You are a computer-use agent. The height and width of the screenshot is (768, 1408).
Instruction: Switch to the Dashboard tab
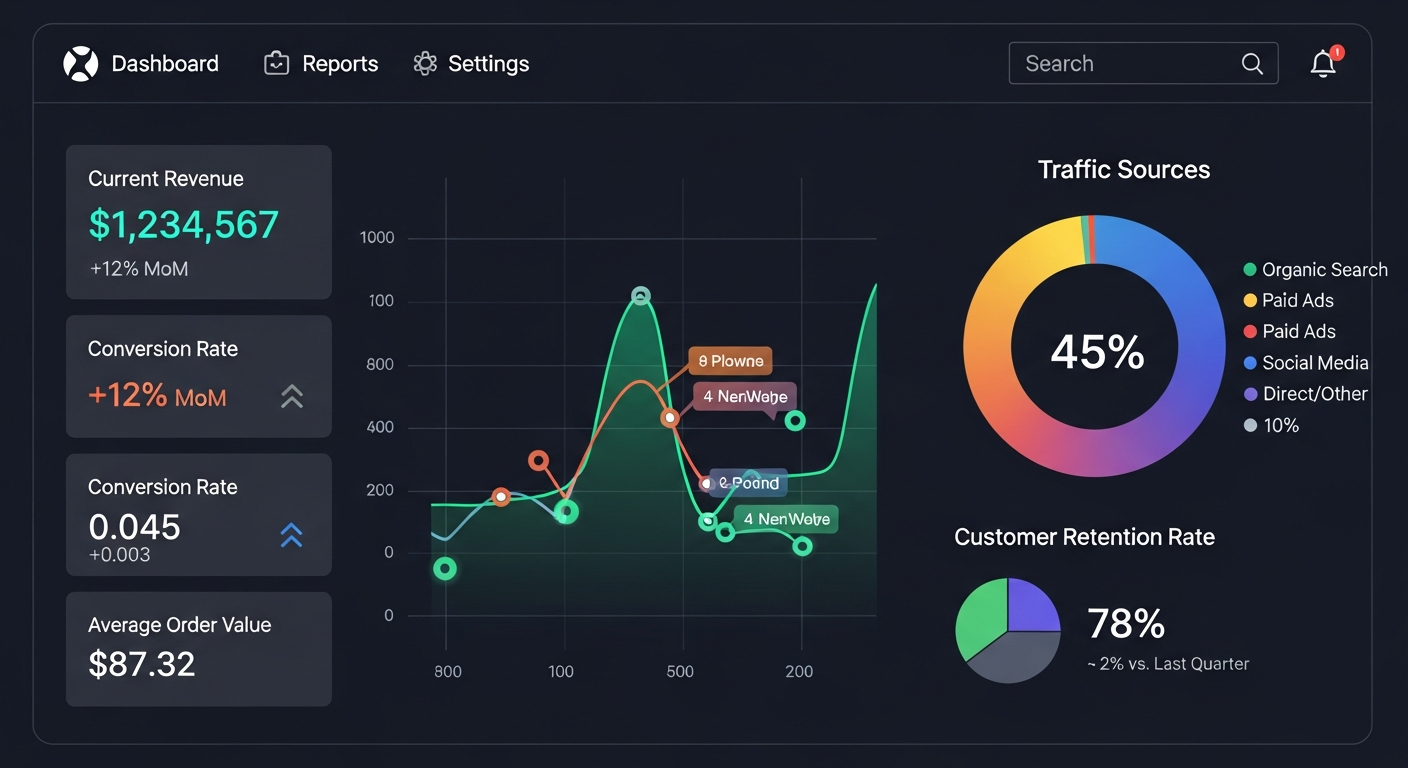[x=165, y=63]
